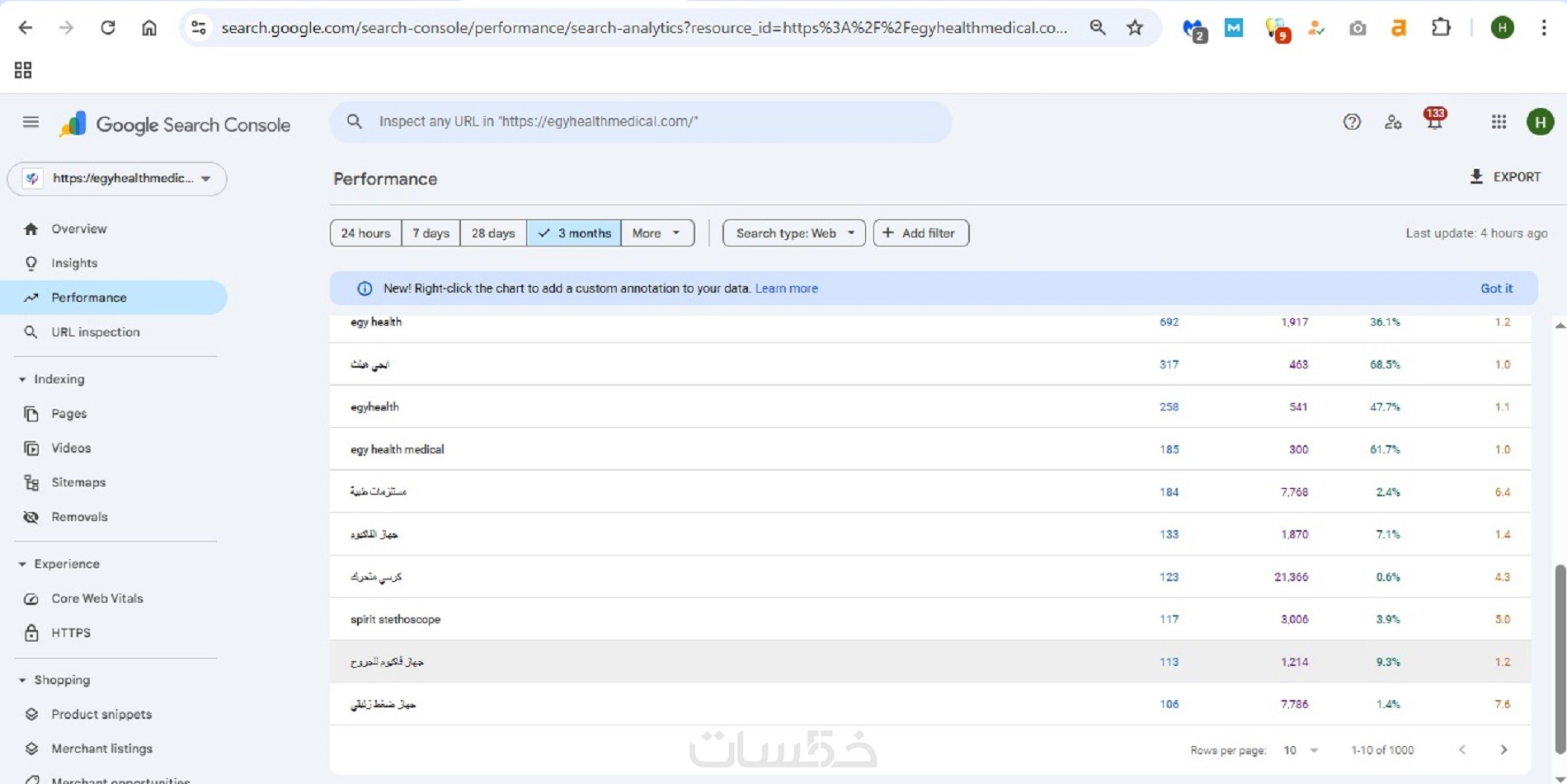The image size is (1567, 784).
Task: Click the Videos icon in sidebar
Action: click(x=31, y=448)
